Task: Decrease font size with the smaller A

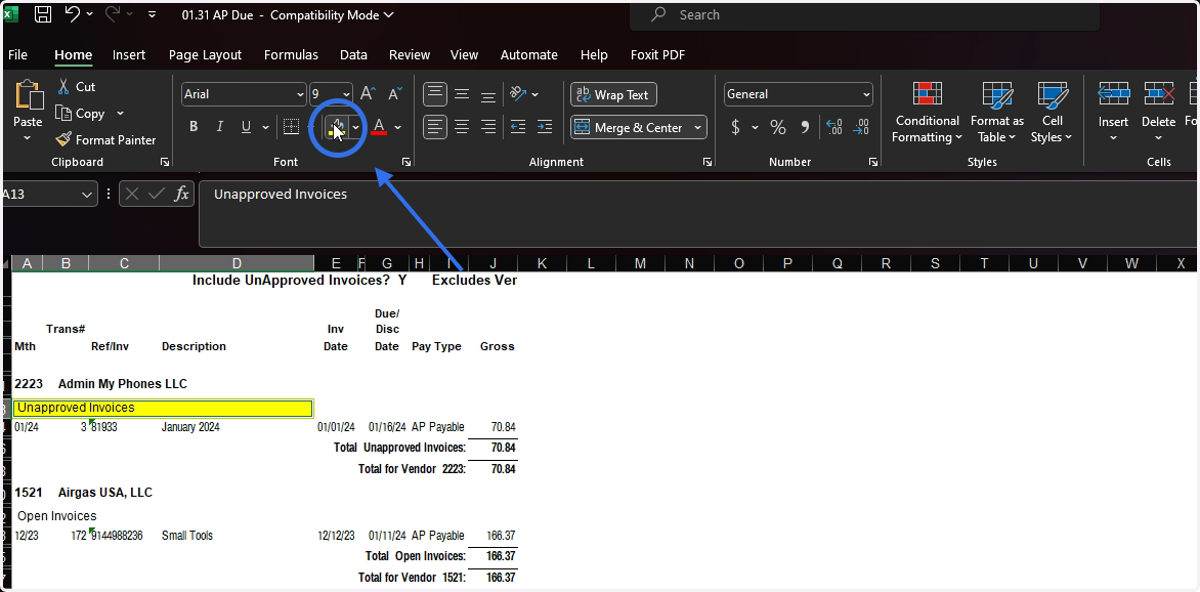Action: [x=395, y=94]
